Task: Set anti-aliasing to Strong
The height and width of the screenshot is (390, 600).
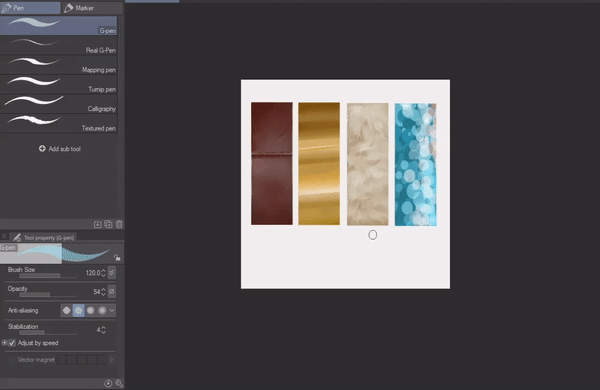Action: click(102, 310)
